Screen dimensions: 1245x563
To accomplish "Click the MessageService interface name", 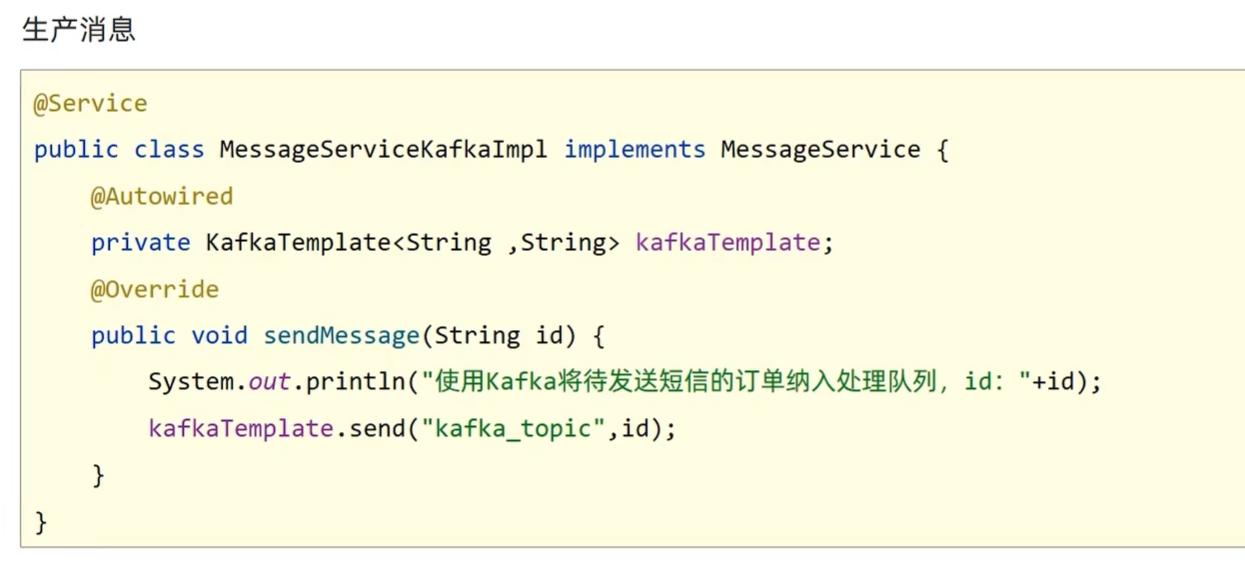I will click(x=820, y=150).
